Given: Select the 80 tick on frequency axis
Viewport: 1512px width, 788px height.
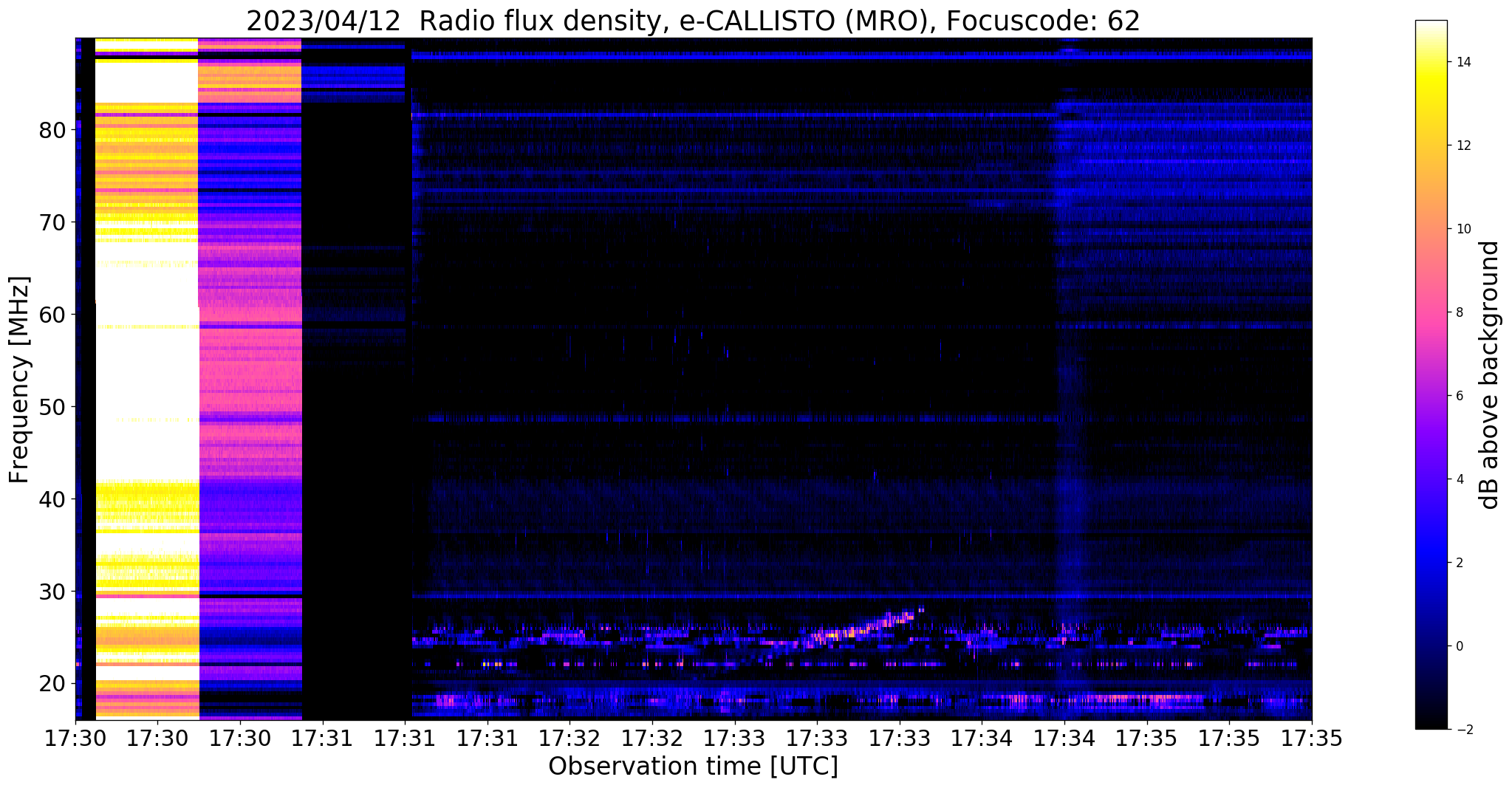Looking at the screenshot, I should [x=53, y=130].
